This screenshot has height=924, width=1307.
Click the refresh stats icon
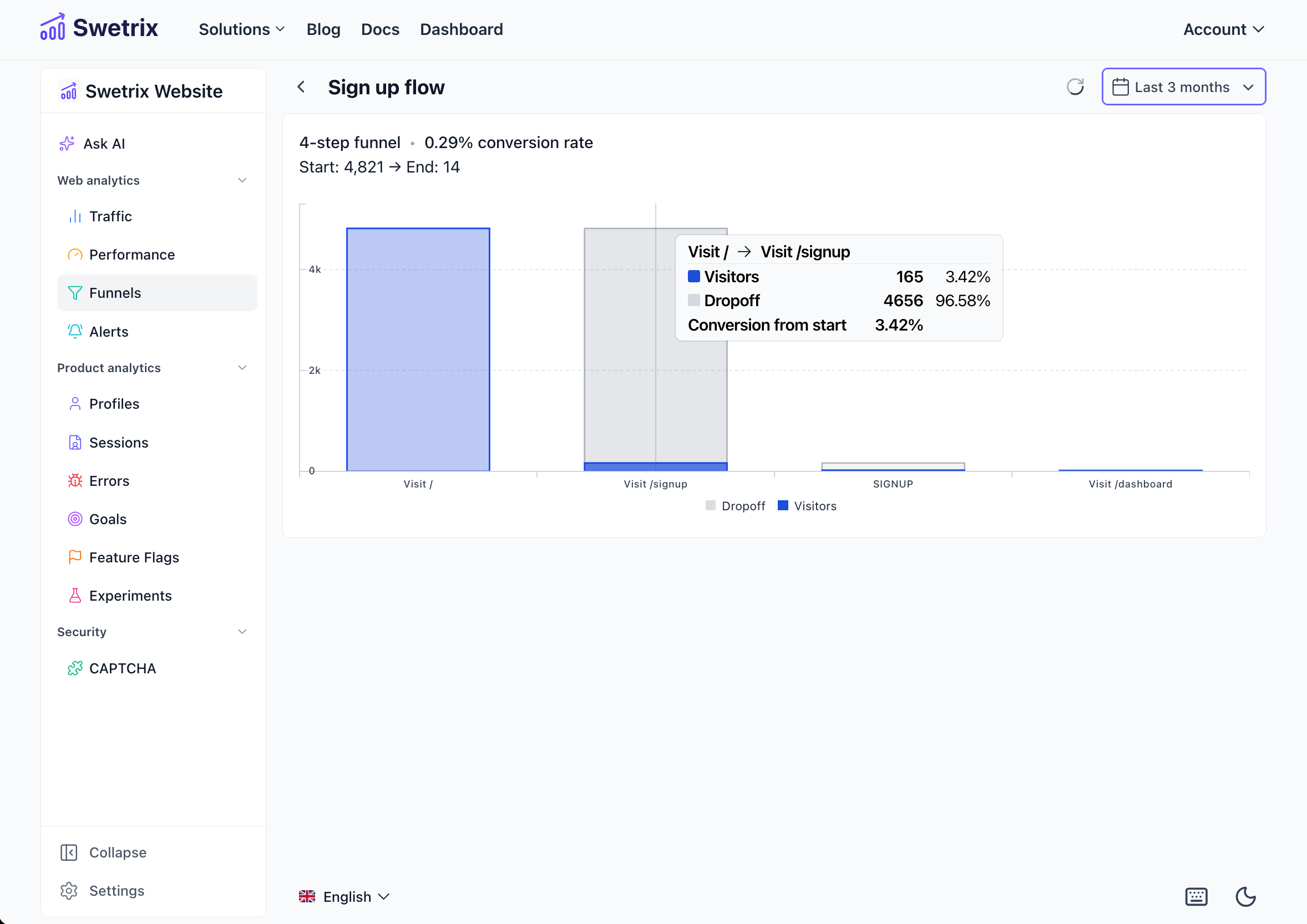[1075, 87]
